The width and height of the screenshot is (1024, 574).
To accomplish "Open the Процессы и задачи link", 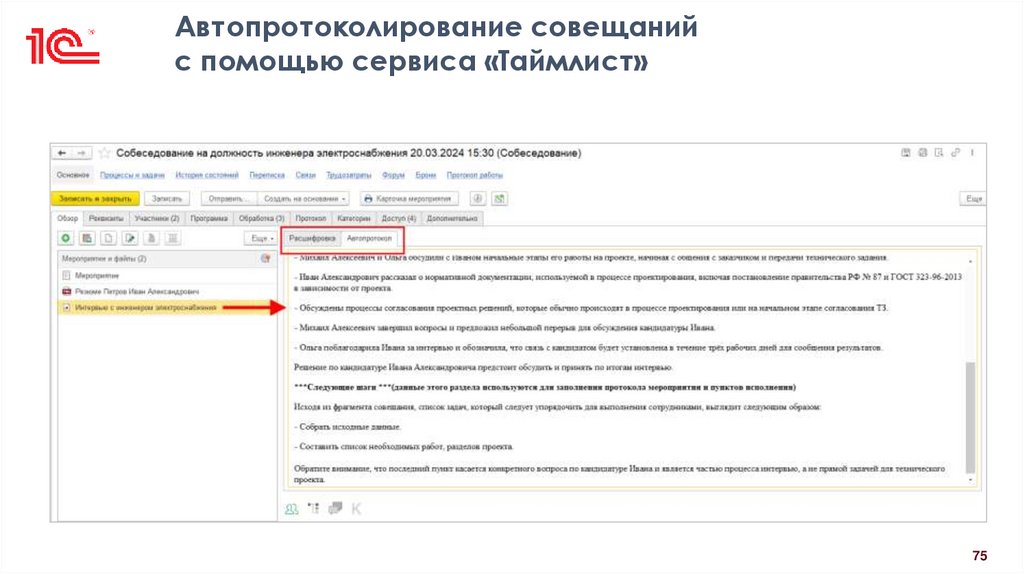I will 132,175.
